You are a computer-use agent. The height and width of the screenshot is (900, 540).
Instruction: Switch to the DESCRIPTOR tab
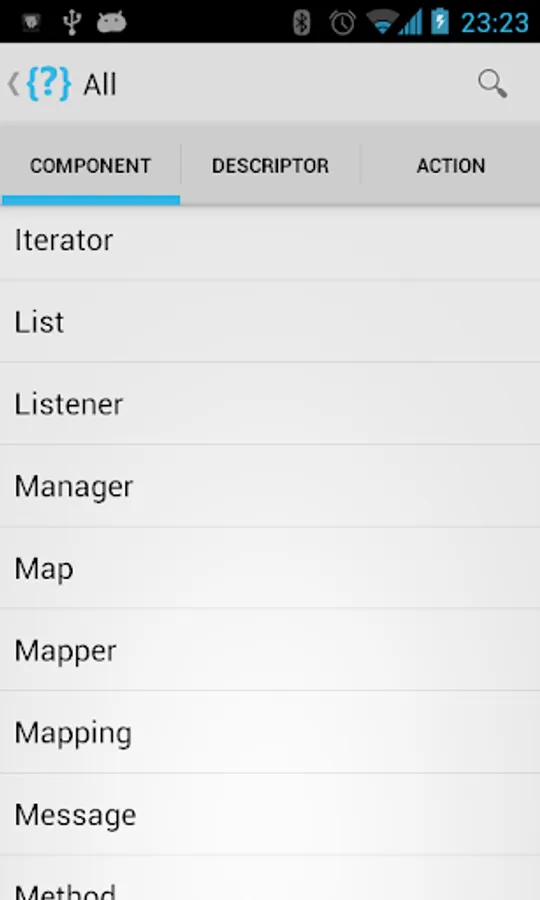[x=270, y=165]
